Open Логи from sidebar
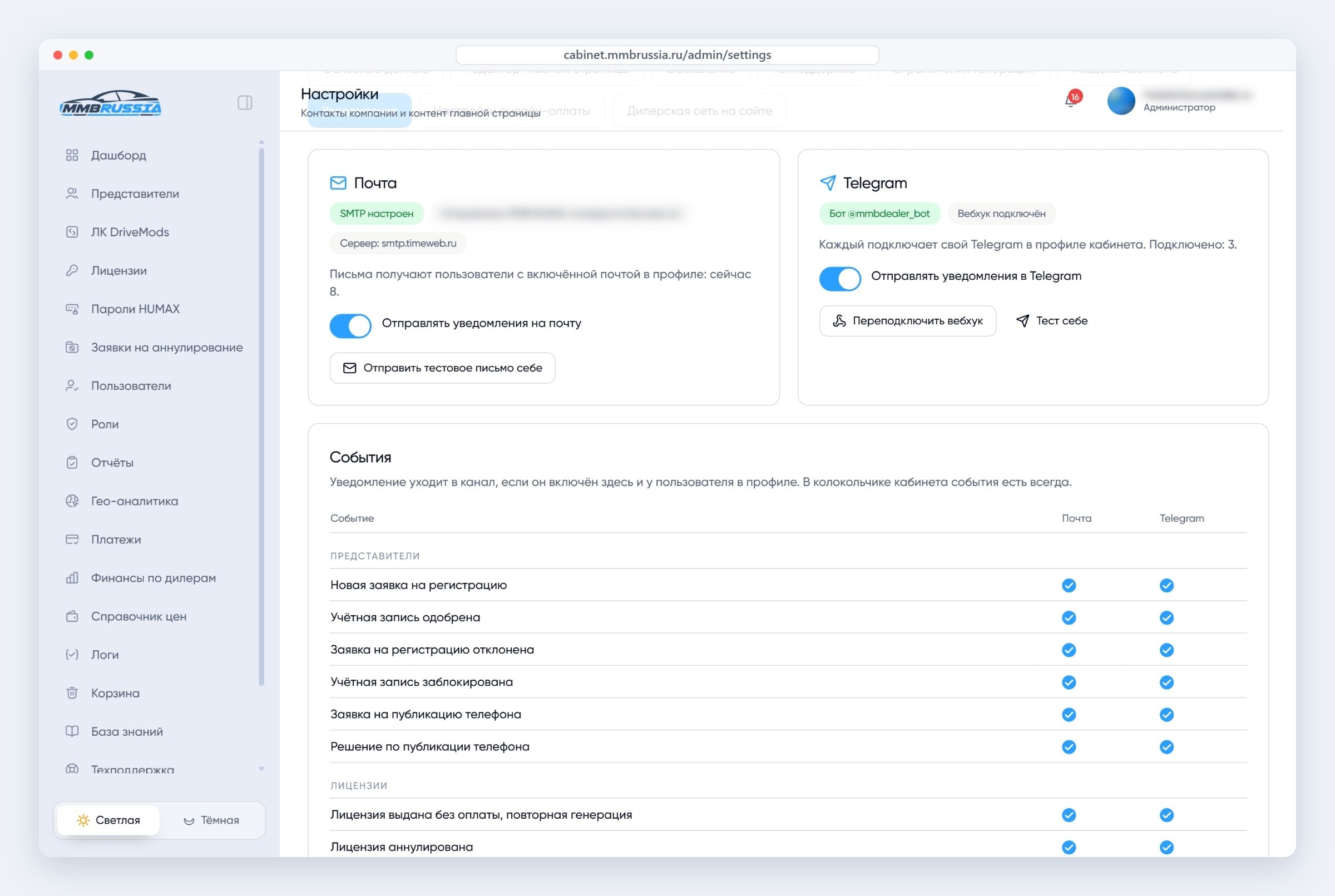The image size is (1335, 896). (105, 654)
